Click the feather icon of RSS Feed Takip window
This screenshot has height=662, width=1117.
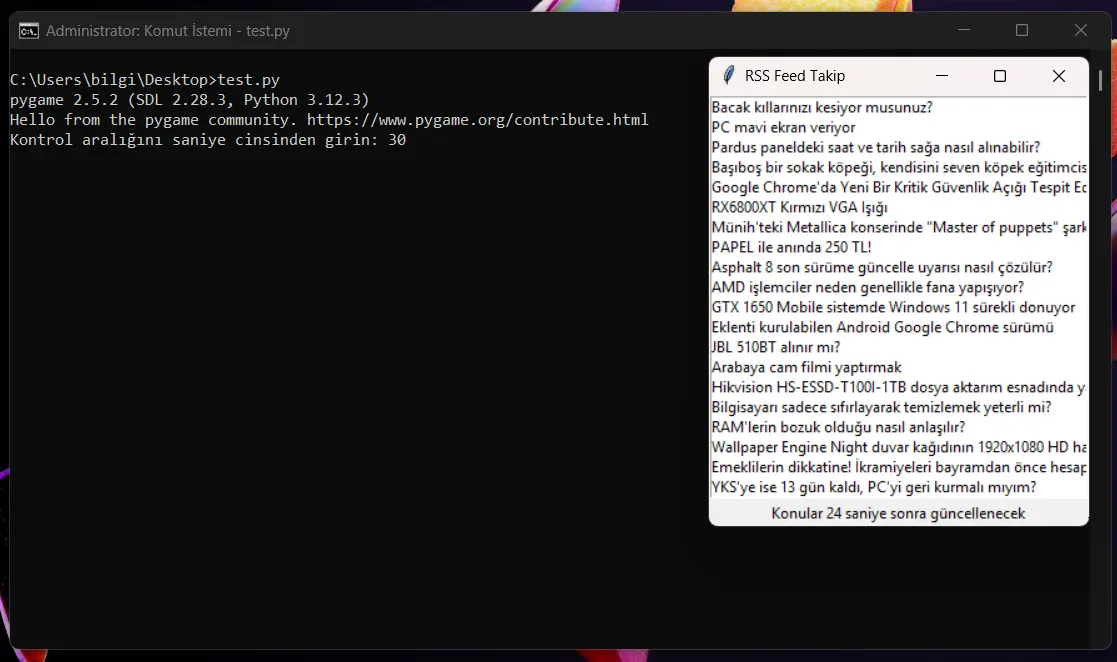(728, 76)
